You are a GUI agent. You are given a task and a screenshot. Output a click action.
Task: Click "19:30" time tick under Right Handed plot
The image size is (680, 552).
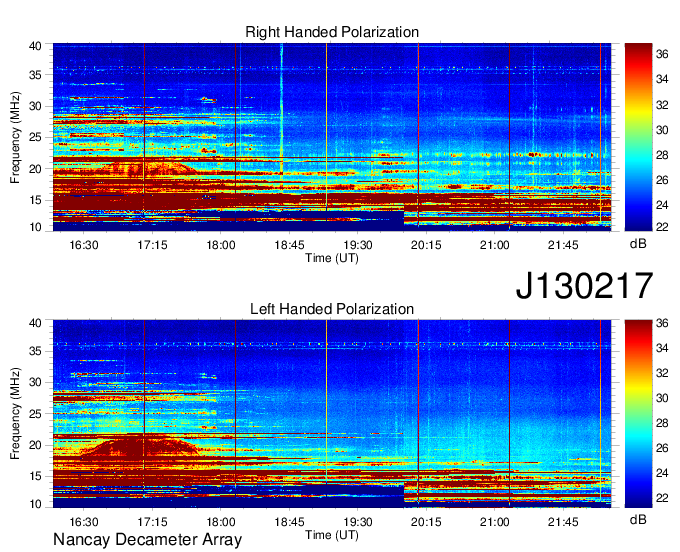click(358, 245)
